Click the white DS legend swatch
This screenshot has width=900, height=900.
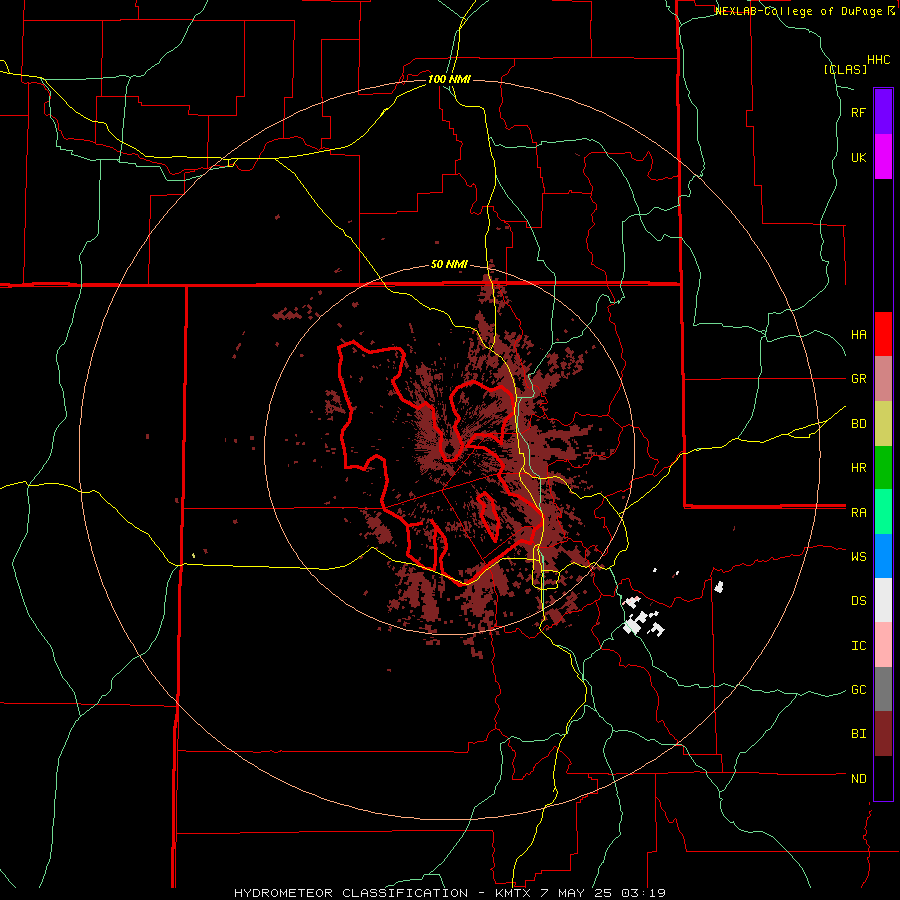883,600
